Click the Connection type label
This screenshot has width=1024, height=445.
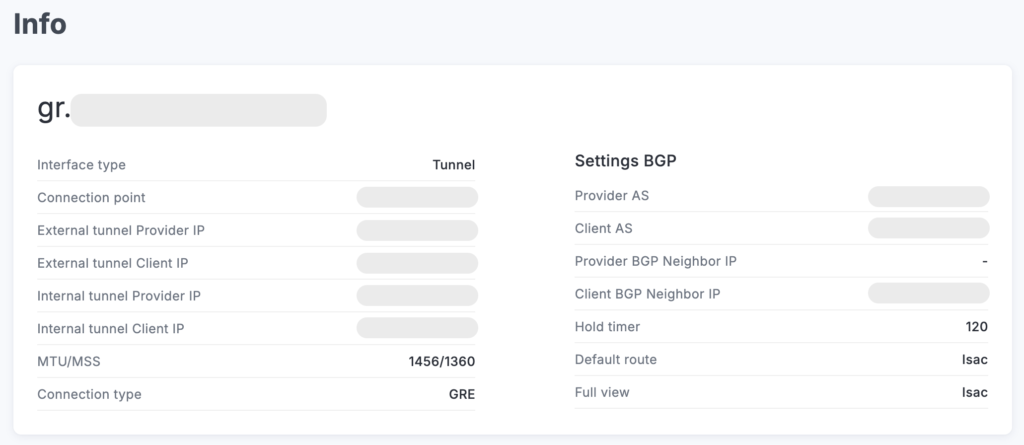pyautogui.click(x=89, y=394)
